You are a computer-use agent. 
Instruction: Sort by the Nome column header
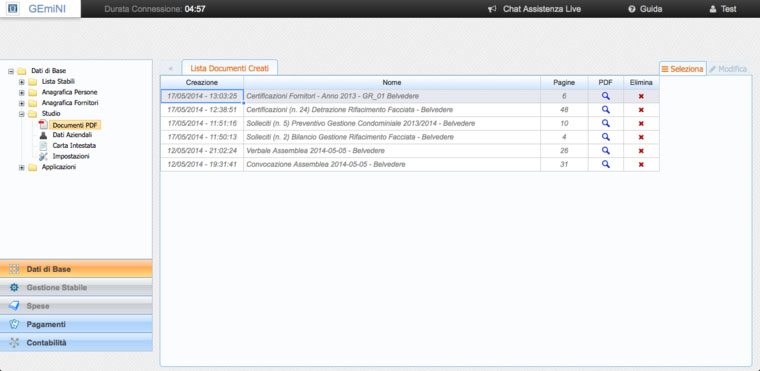[392, 82]
